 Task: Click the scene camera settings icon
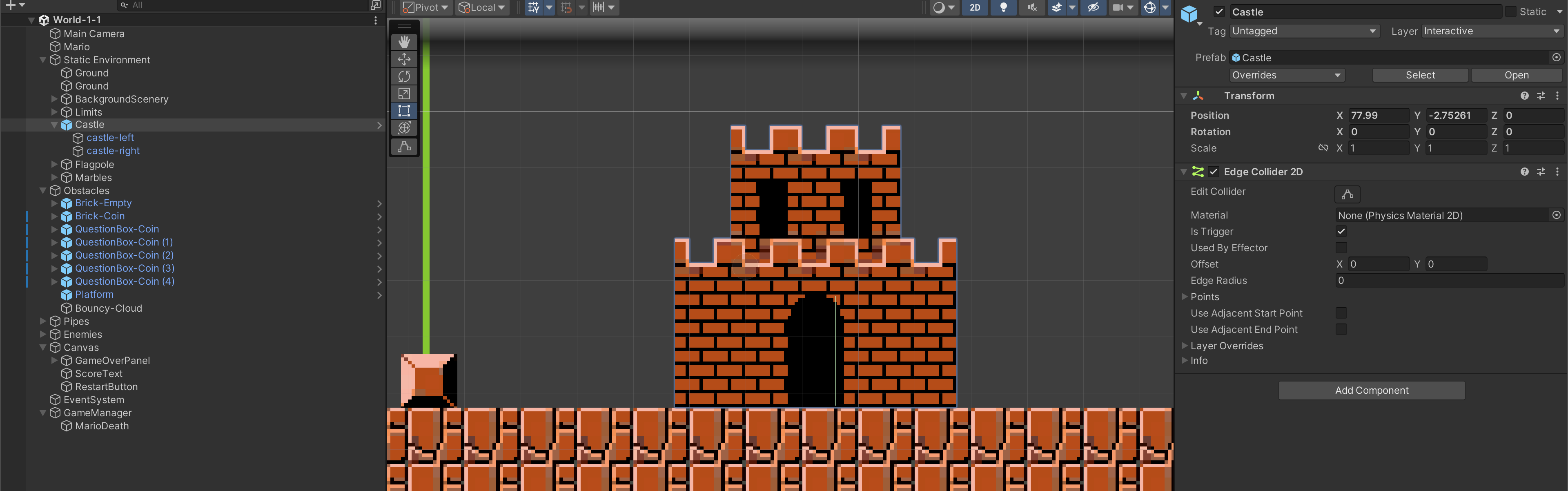(x=1118, y=7)
